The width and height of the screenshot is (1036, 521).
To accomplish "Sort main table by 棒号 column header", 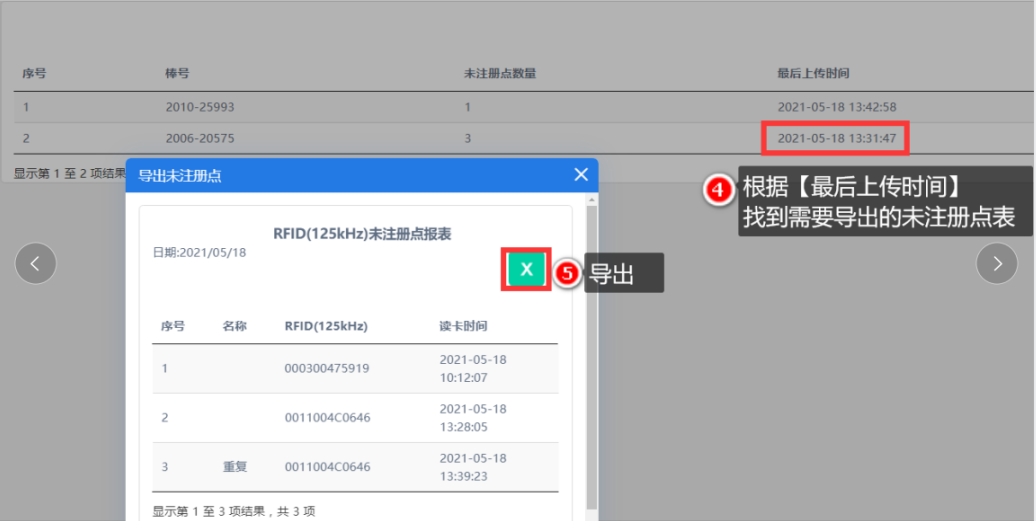I will coord(177,74).
